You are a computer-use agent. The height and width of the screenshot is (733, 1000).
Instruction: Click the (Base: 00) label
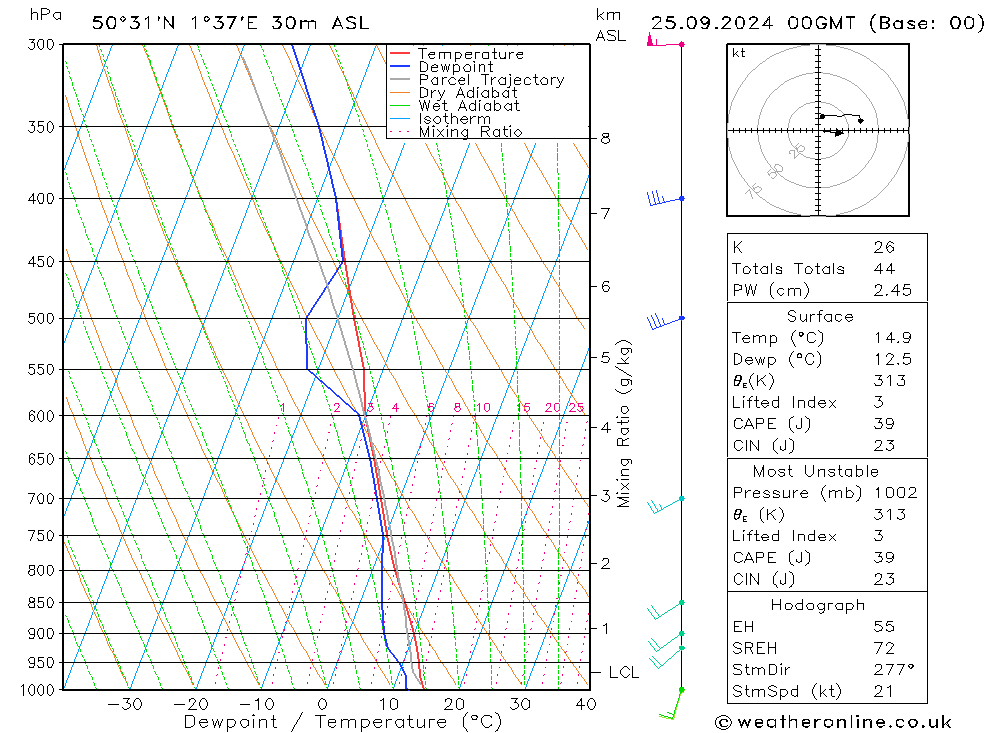927,23
